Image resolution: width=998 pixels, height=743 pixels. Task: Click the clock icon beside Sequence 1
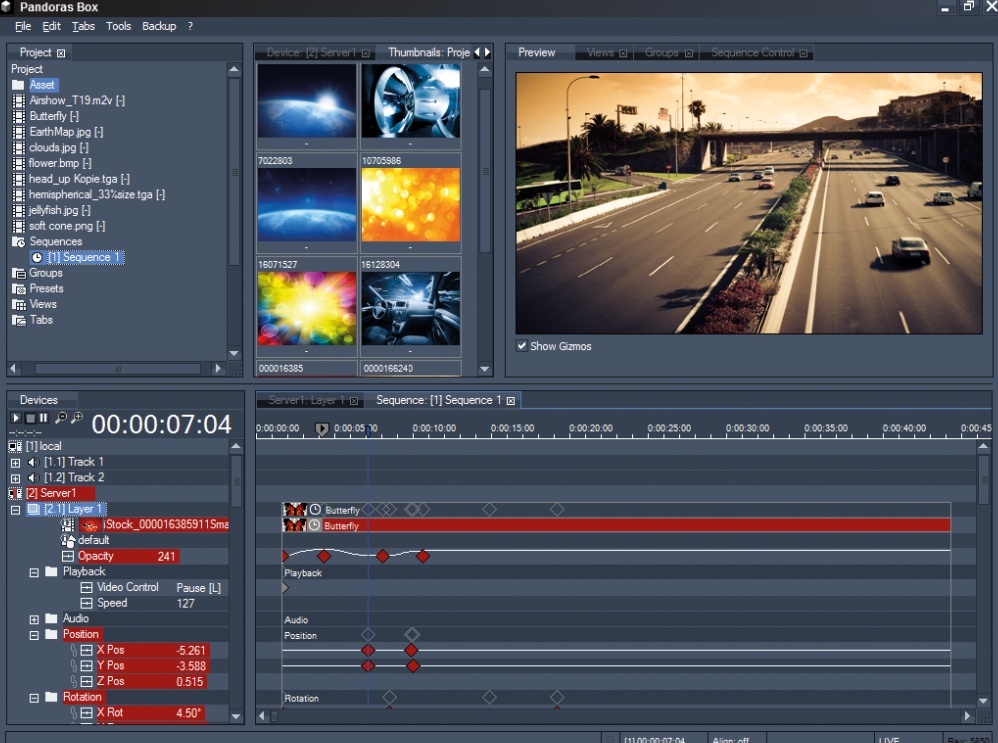click(x=37, y=257)
